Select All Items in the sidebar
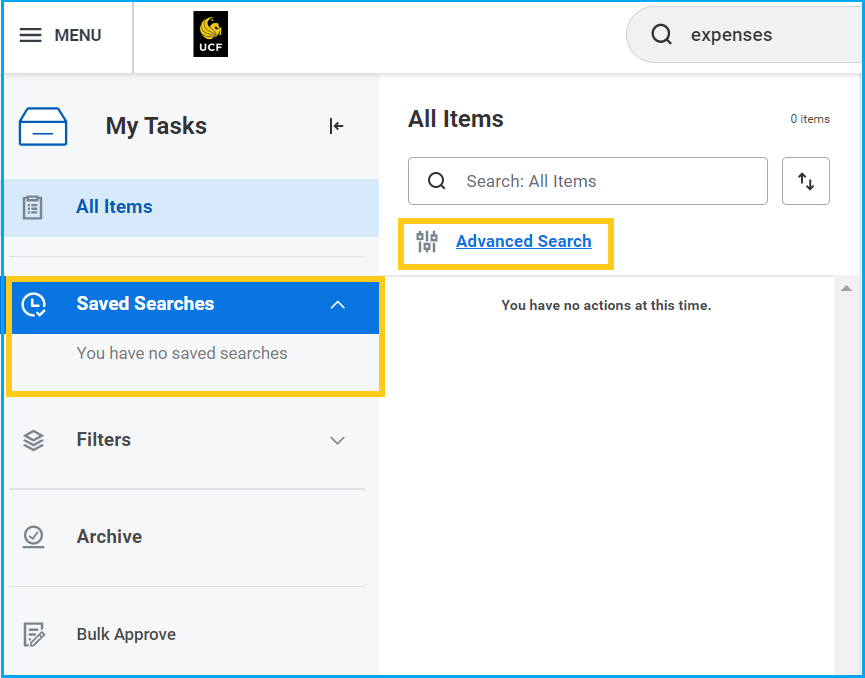 (x=114, y=206)
